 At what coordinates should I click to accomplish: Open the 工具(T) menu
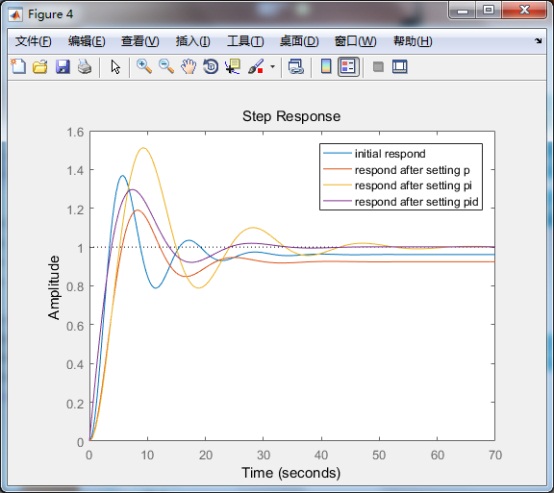(x=245, y=41)
